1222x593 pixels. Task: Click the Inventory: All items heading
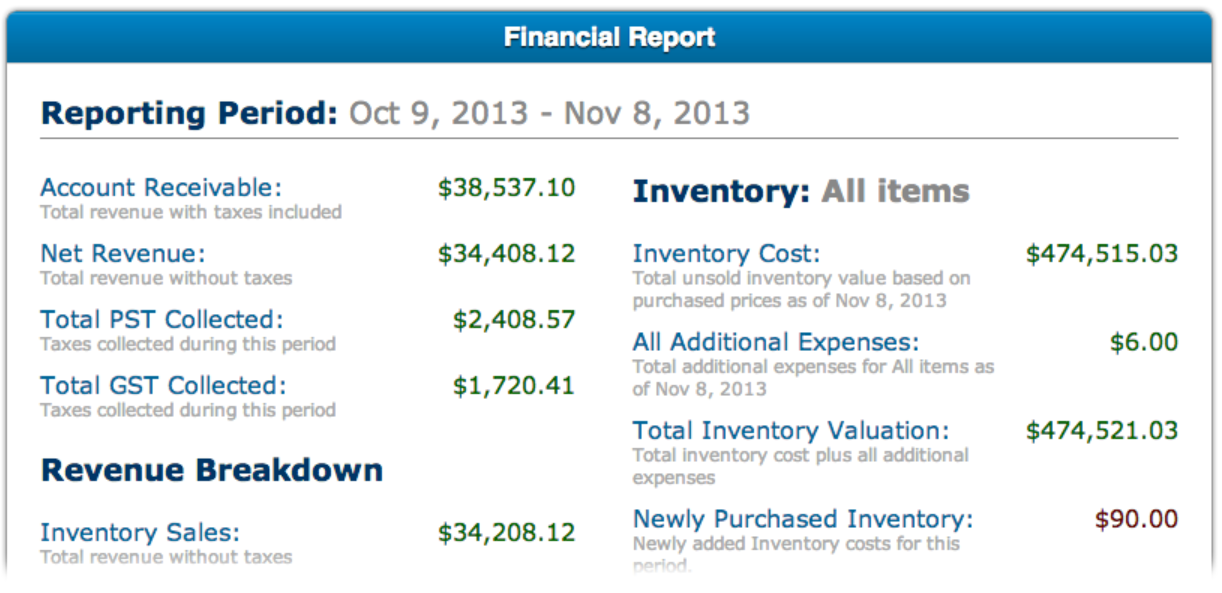pos(801,191)
